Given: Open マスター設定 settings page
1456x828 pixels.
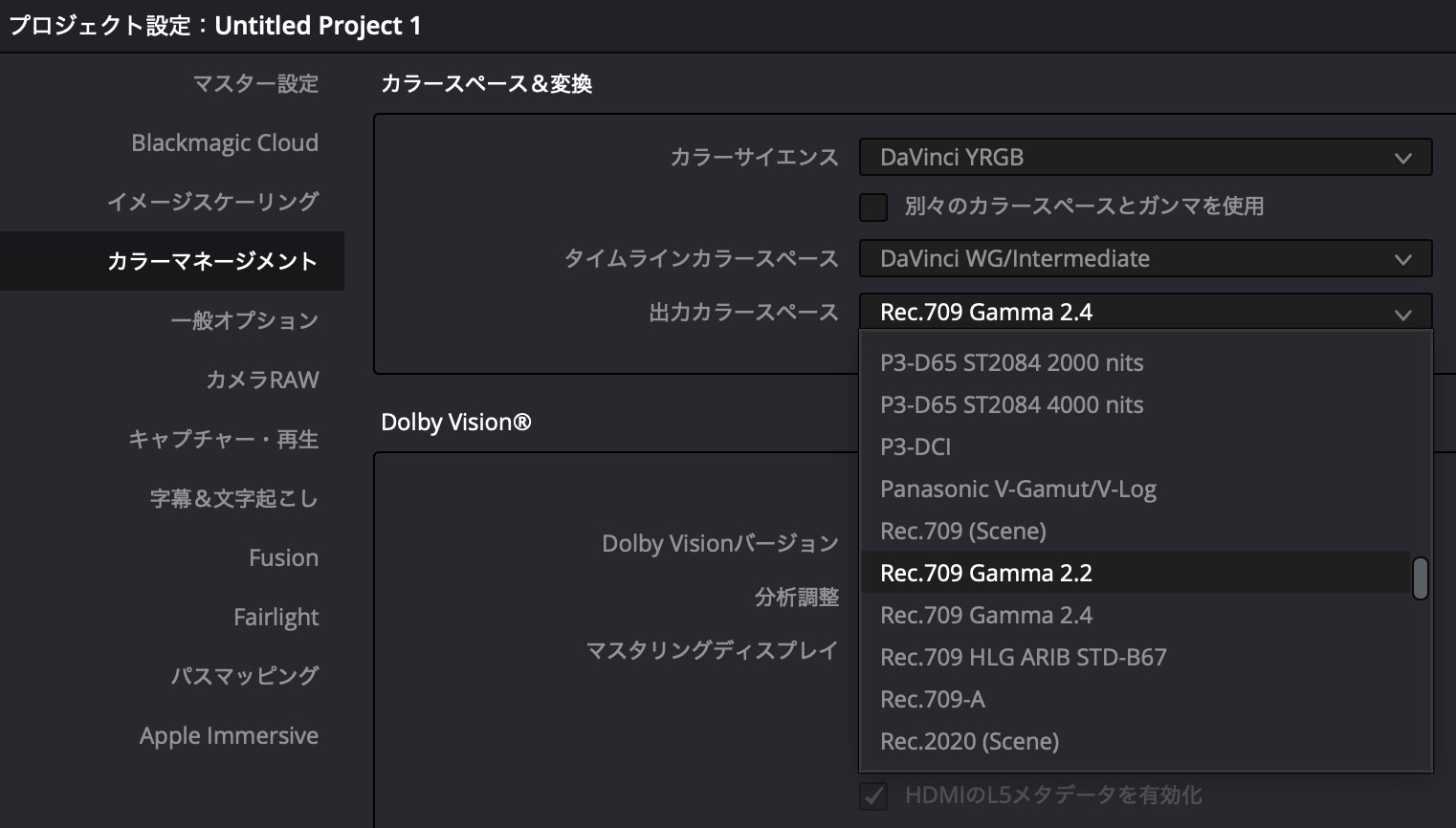Looking at the screenshot, I should click(255, 84).
